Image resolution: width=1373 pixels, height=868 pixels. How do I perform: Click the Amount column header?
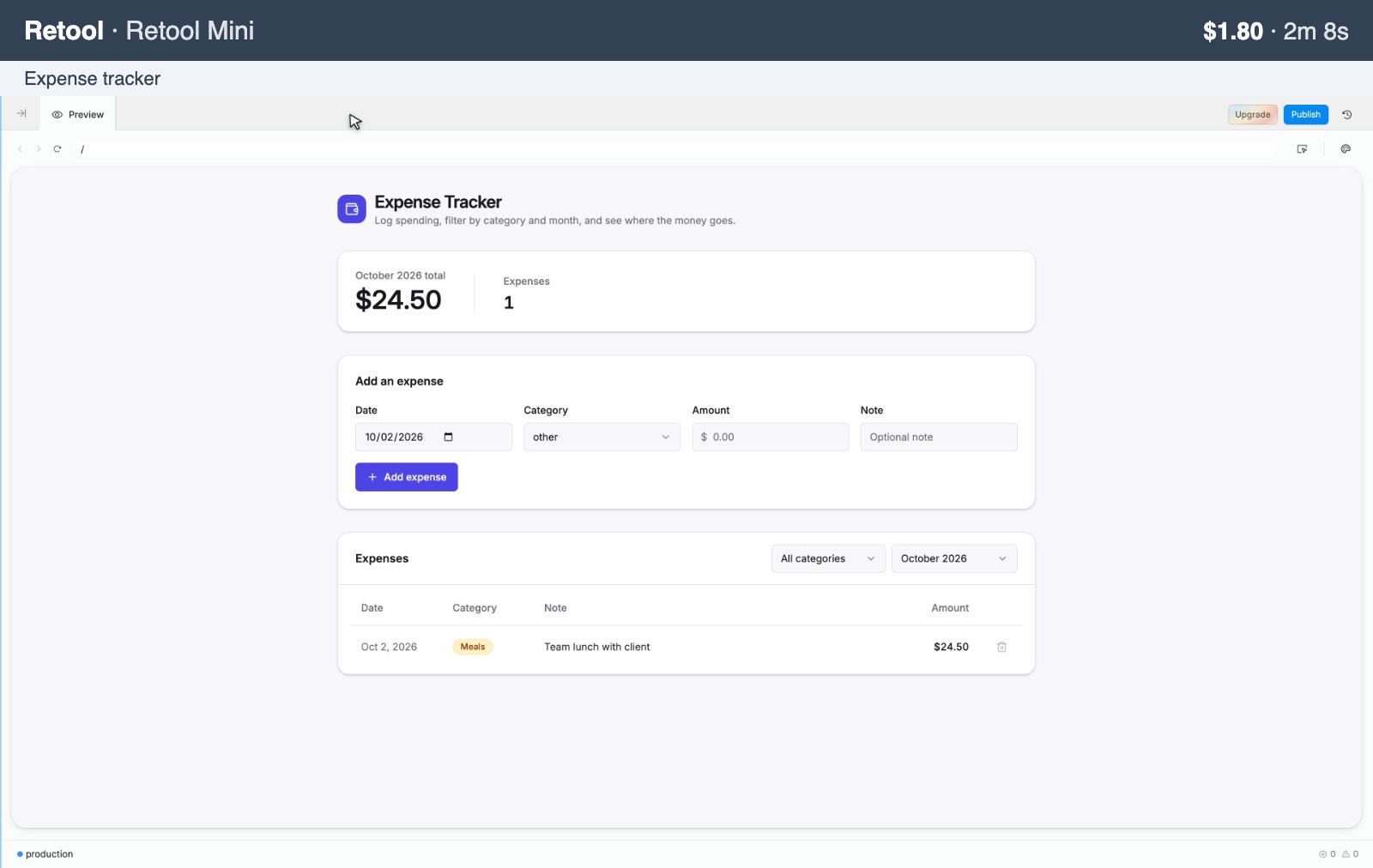pos(950,608)
